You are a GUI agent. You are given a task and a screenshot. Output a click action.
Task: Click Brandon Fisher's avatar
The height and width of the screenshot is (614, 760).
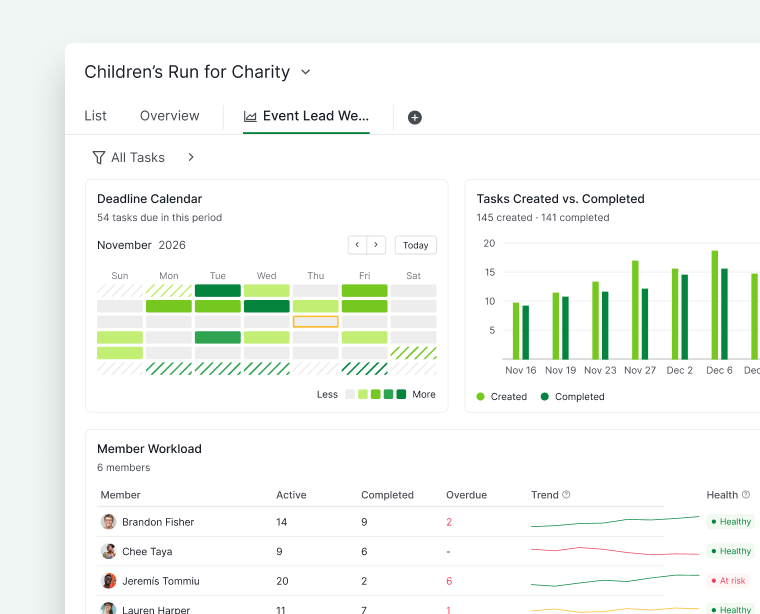tap(109, 521)
